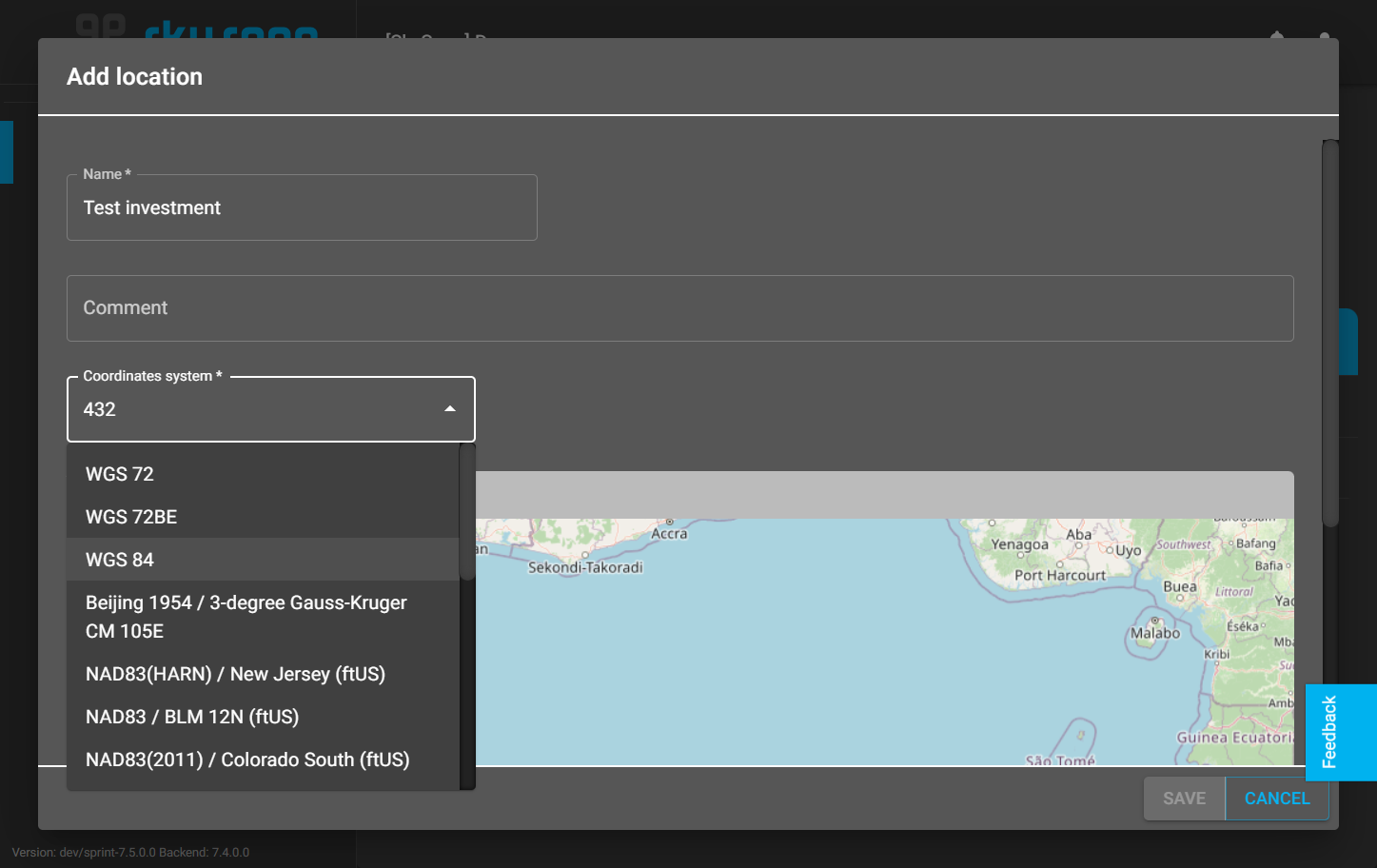Choose NAD83(HARN) / New Jersey (ftUS)
The image size is (1377, 868).
pos(264,674)
